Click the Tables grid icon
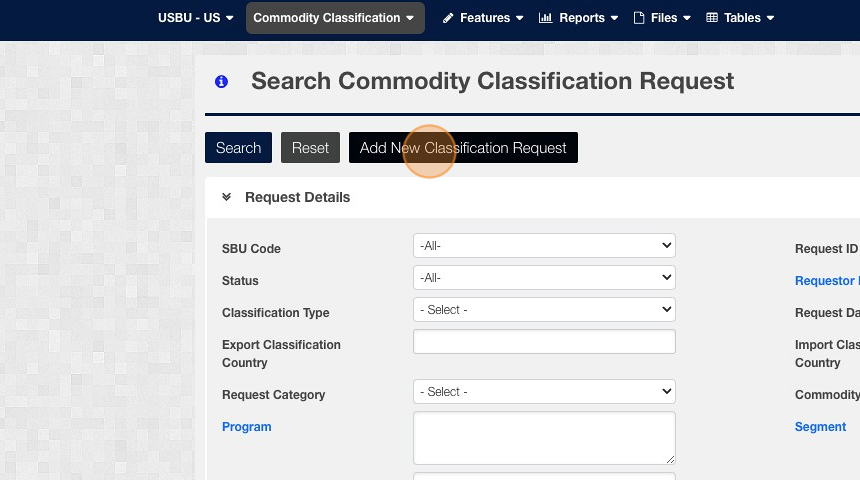This screenshot has height=480, width=860. (712, 18)
